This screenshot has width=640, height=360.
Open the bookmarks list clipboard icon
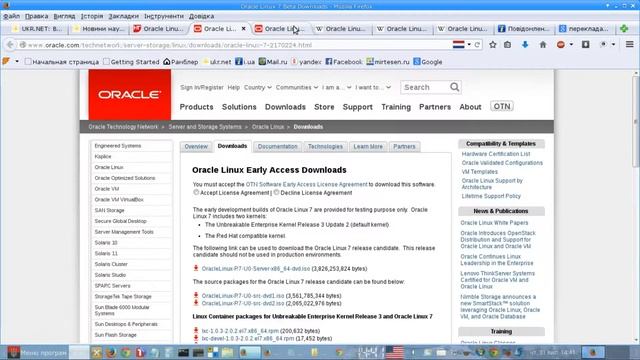(x=507, y=44)
